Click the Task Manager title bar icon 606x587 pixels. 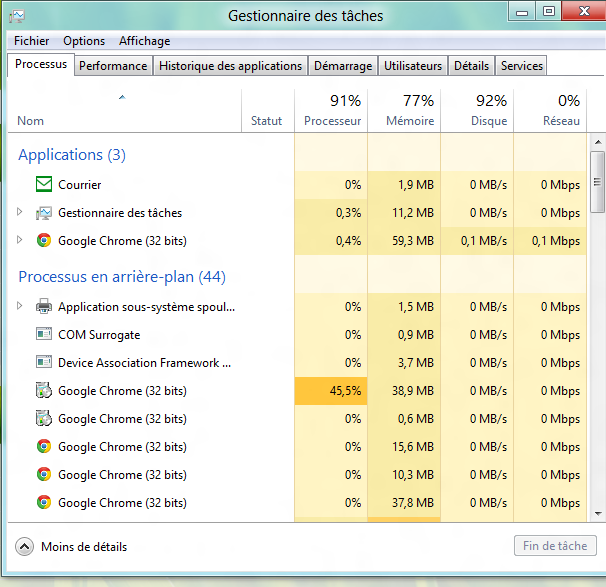tap(17, 16)
